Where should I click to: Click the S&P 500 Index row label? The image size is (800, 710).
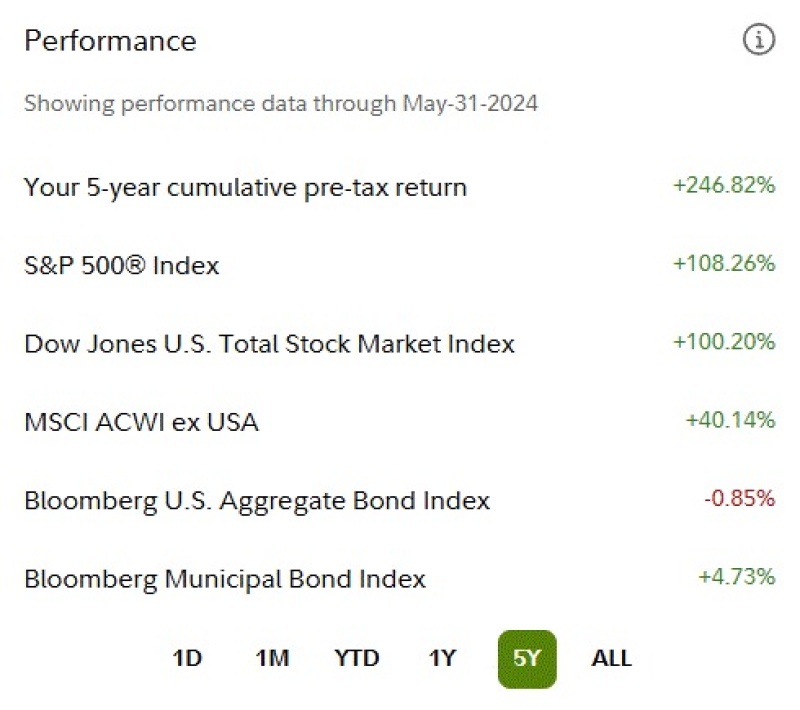[121, 266]
